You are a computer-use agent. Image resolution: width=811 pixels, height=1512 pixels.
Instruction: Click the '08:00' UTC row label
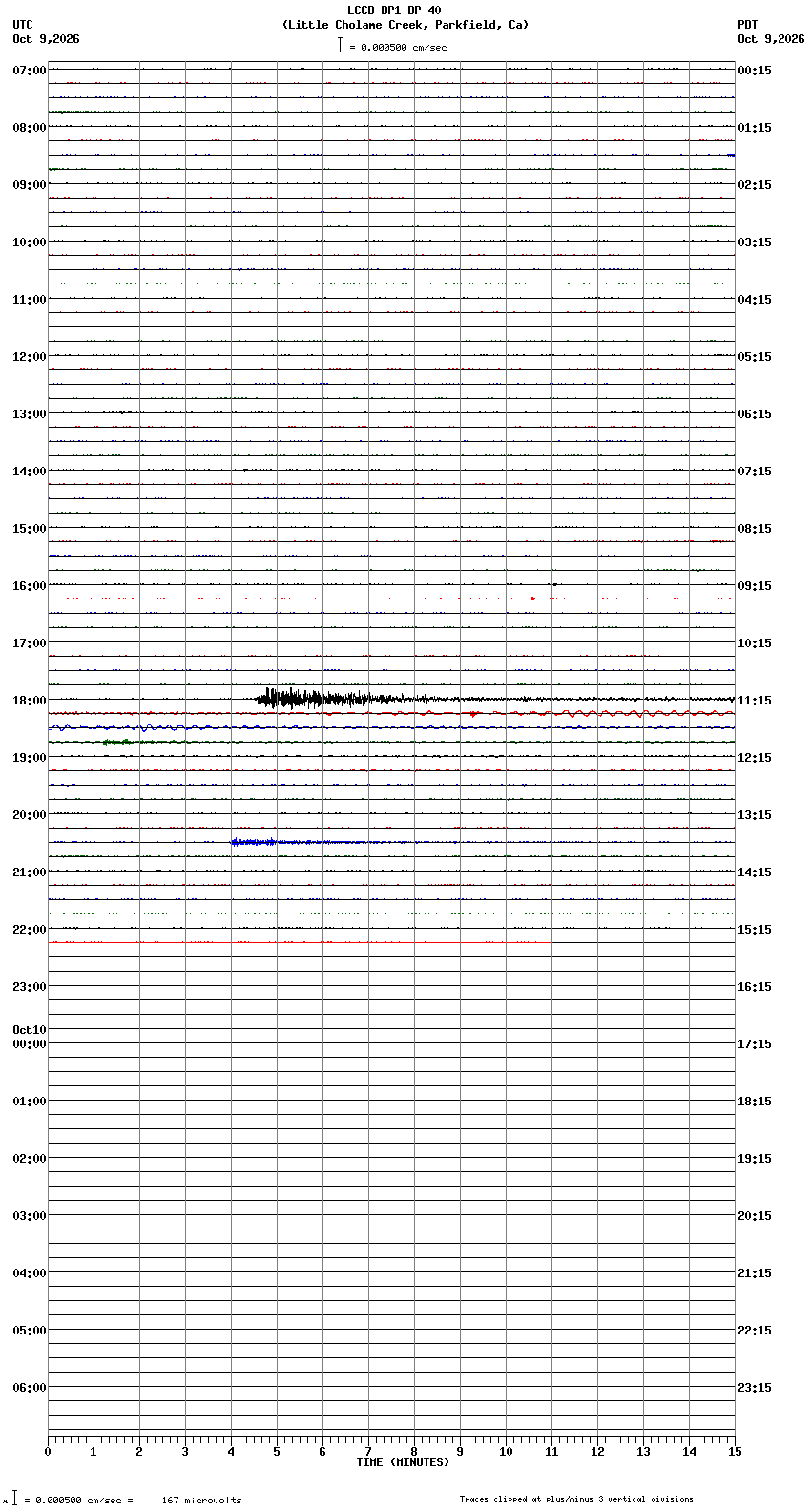[x=30, y=128]
